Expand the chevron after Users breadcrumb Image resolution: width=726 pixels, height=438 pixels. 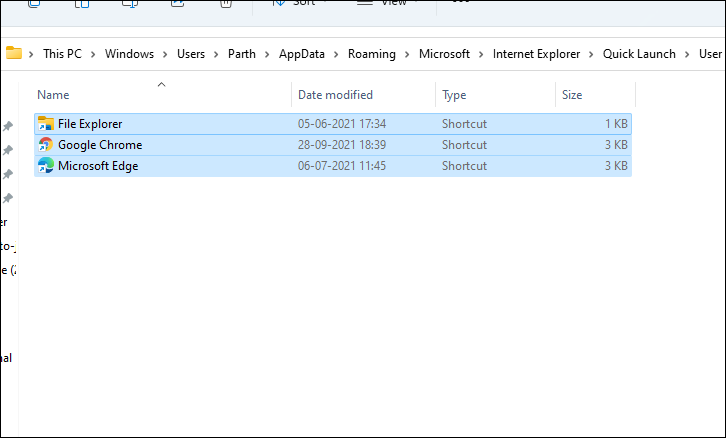pos(216,54)
